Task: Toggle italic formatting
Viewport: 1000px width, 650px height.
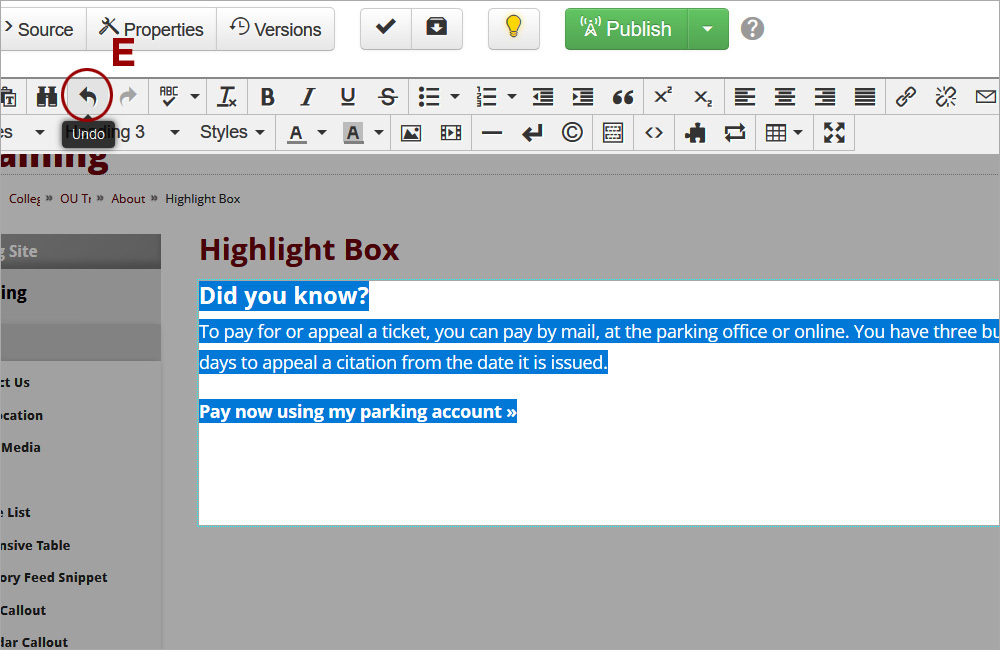Action: tap(307, 97)
